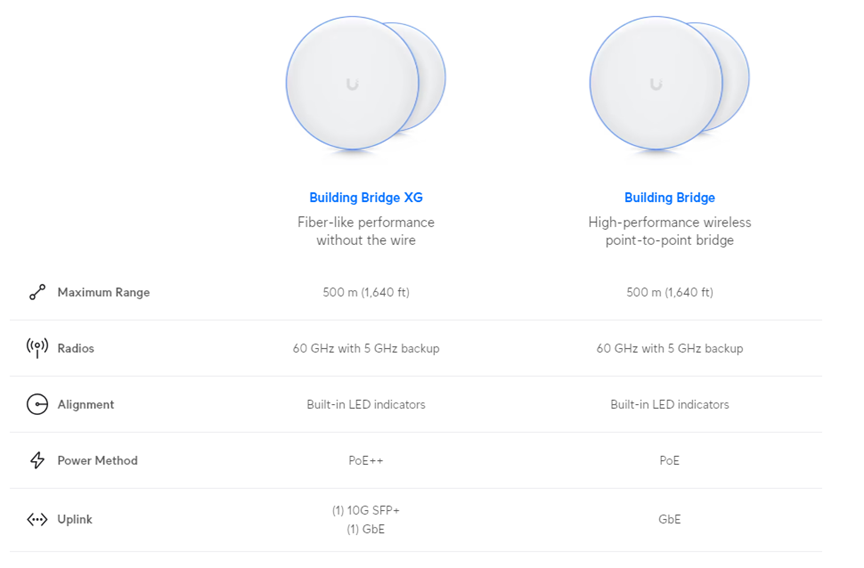Viewport: 864px width, 568px height.
Task: Click the PoE++ value for Building Bridge XG
Action: [366, 461]
